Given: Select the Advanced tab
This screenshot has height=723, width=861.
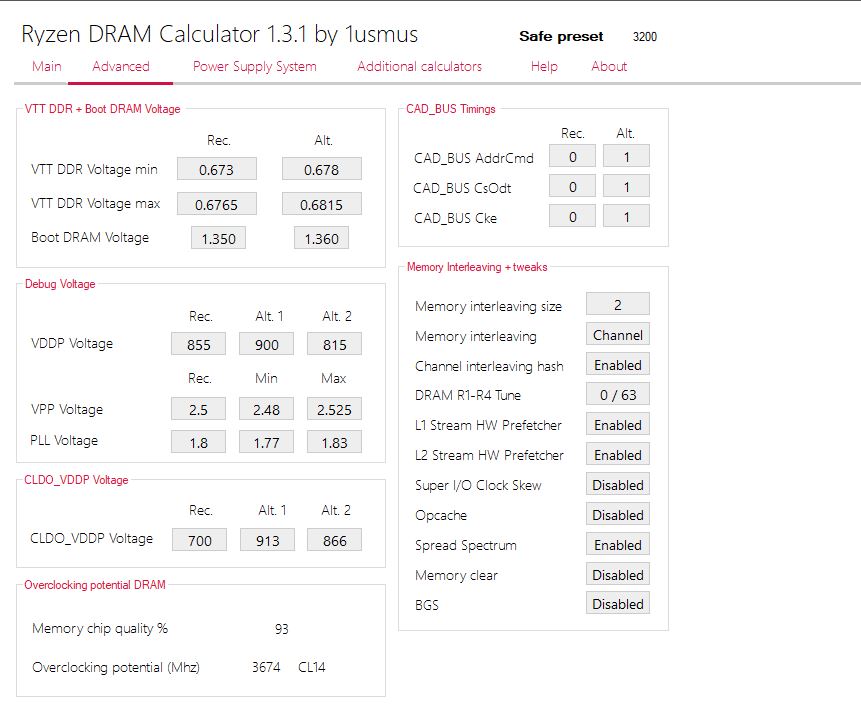Looking at the screenshot, I should click(x=121, y=66).
